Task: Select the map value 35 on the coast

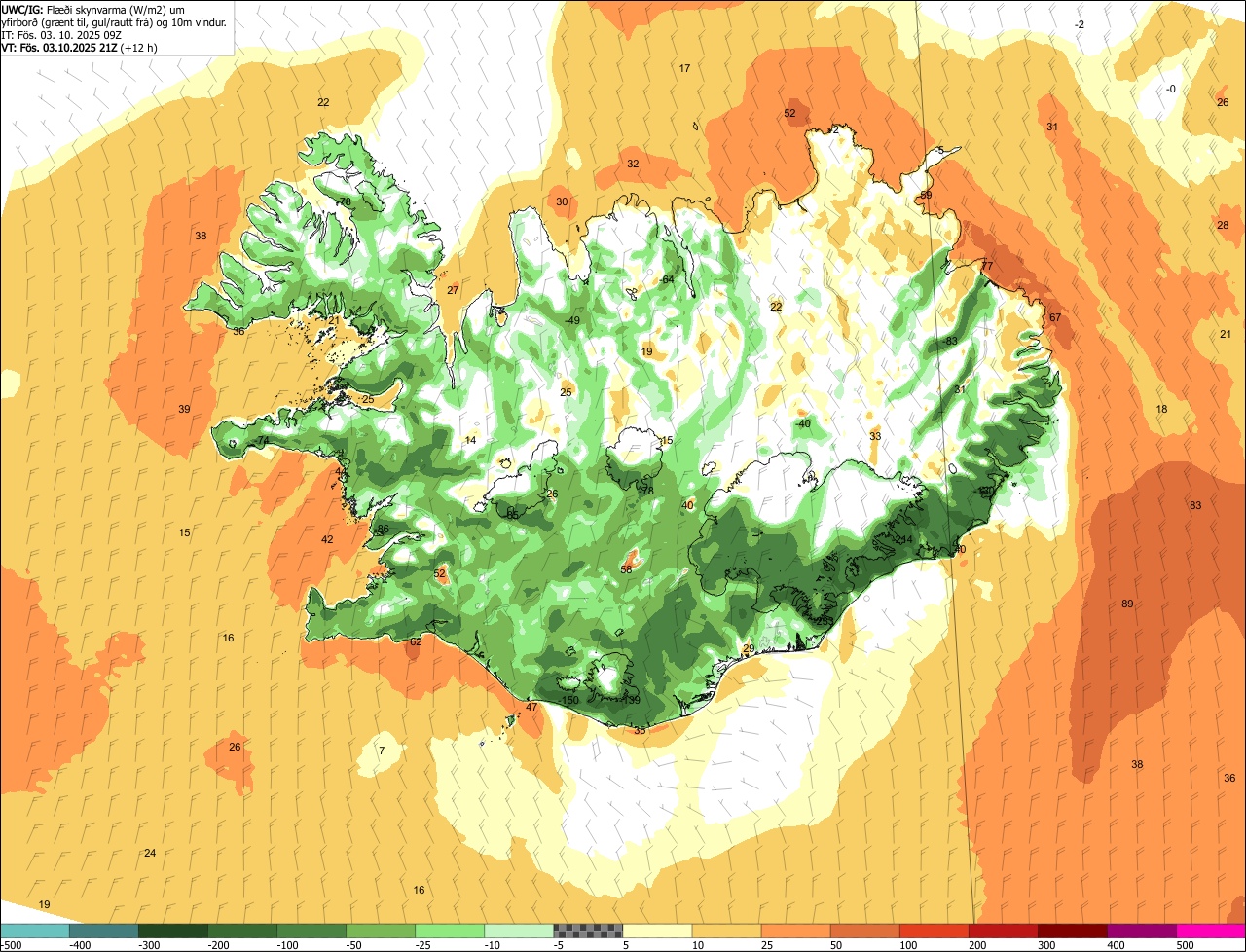Action: [x=640, y=730]
